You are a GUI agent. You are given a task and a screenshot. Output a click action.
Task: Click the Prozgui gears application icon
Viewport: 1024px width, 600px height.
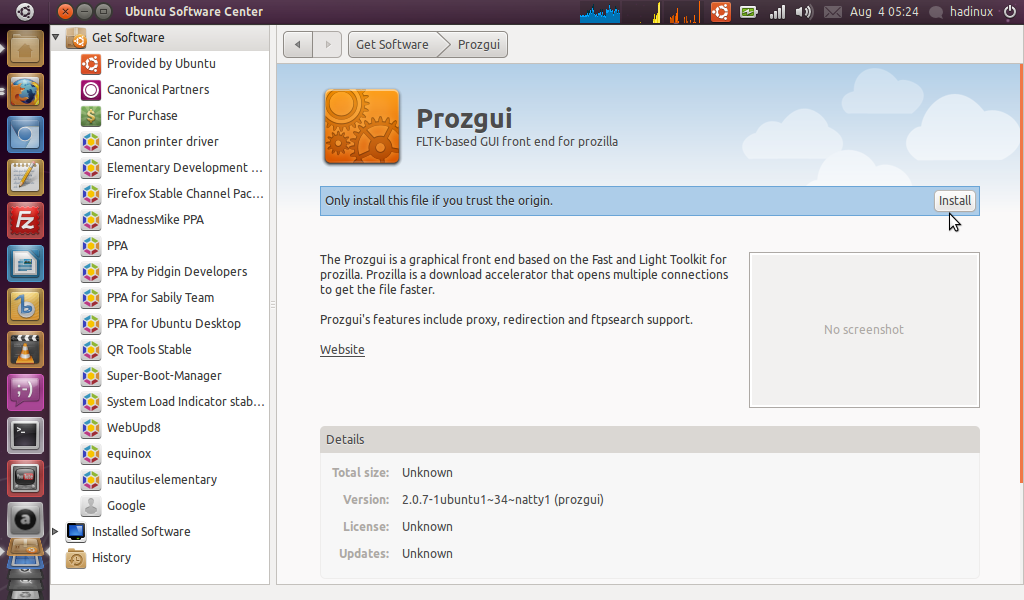click(x=362, y=127)
